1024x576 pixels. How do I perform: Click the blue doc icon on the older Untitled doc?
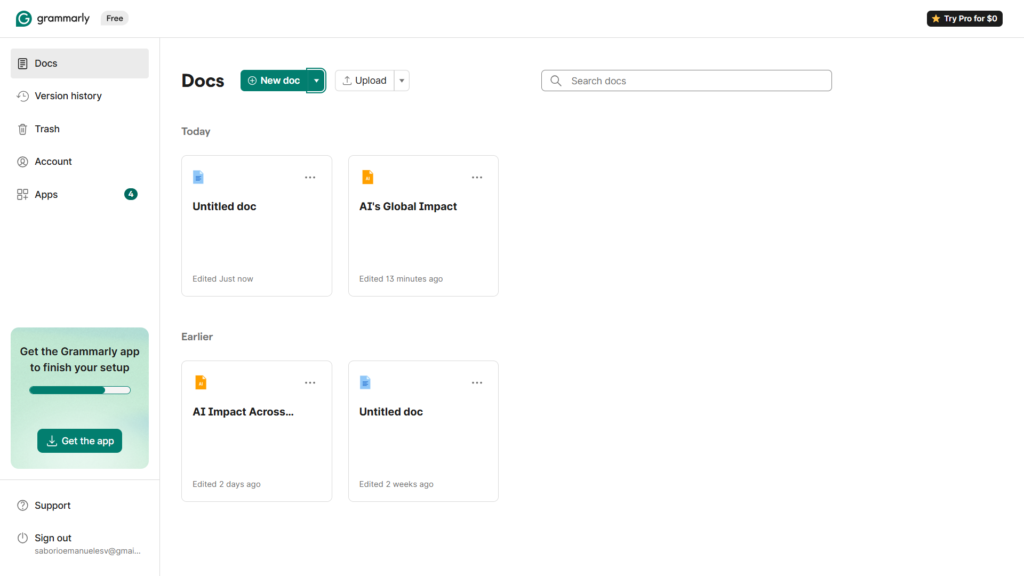[365, 383]
